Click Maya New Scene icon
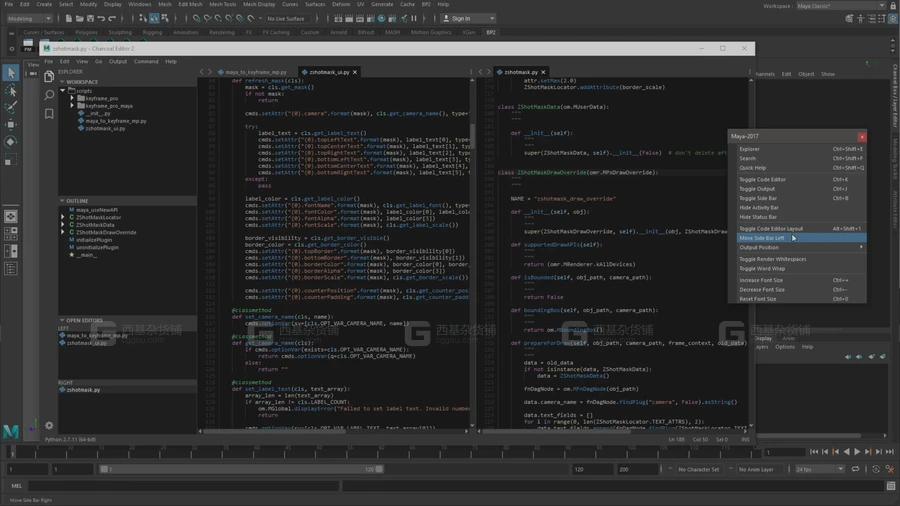900x506 pixels. [x=68, y=18]
